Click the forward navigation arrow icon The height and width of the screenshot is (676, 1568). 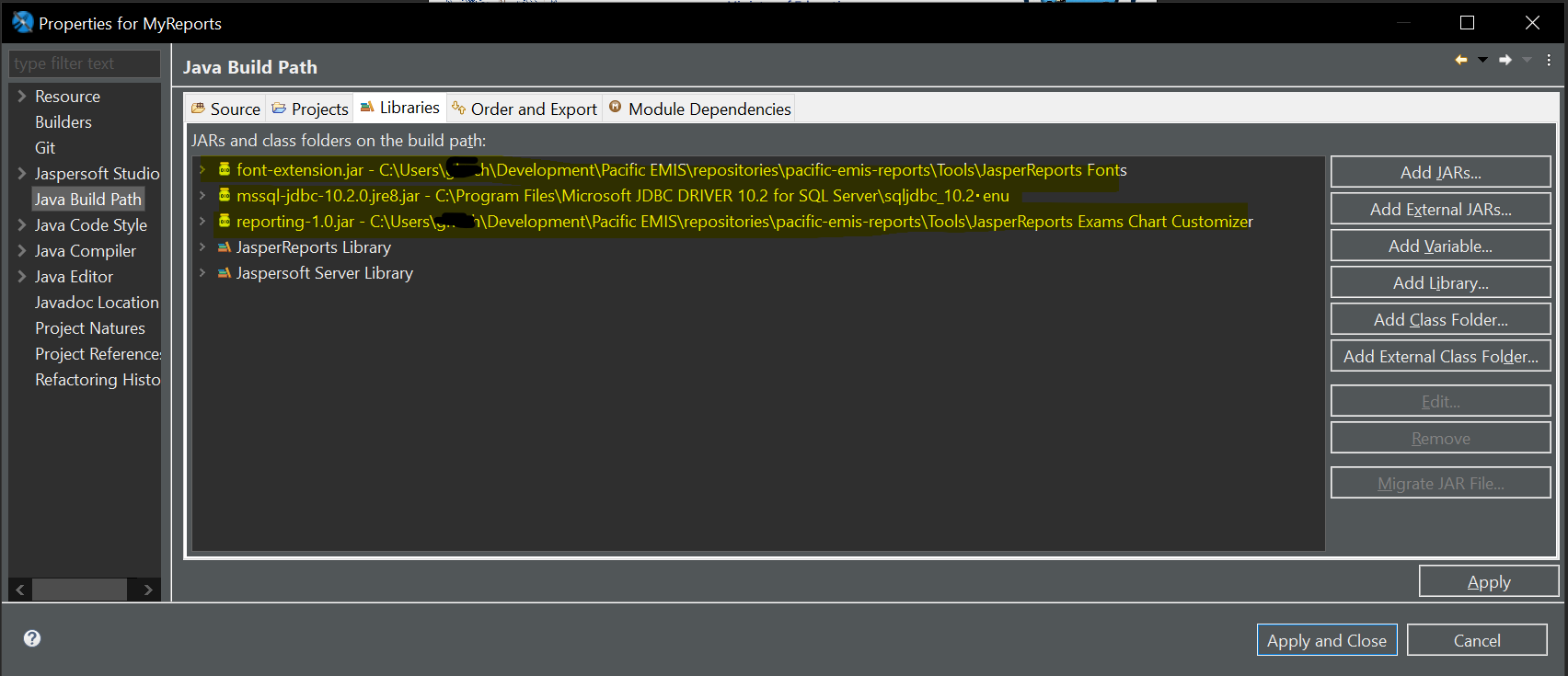1505,60
